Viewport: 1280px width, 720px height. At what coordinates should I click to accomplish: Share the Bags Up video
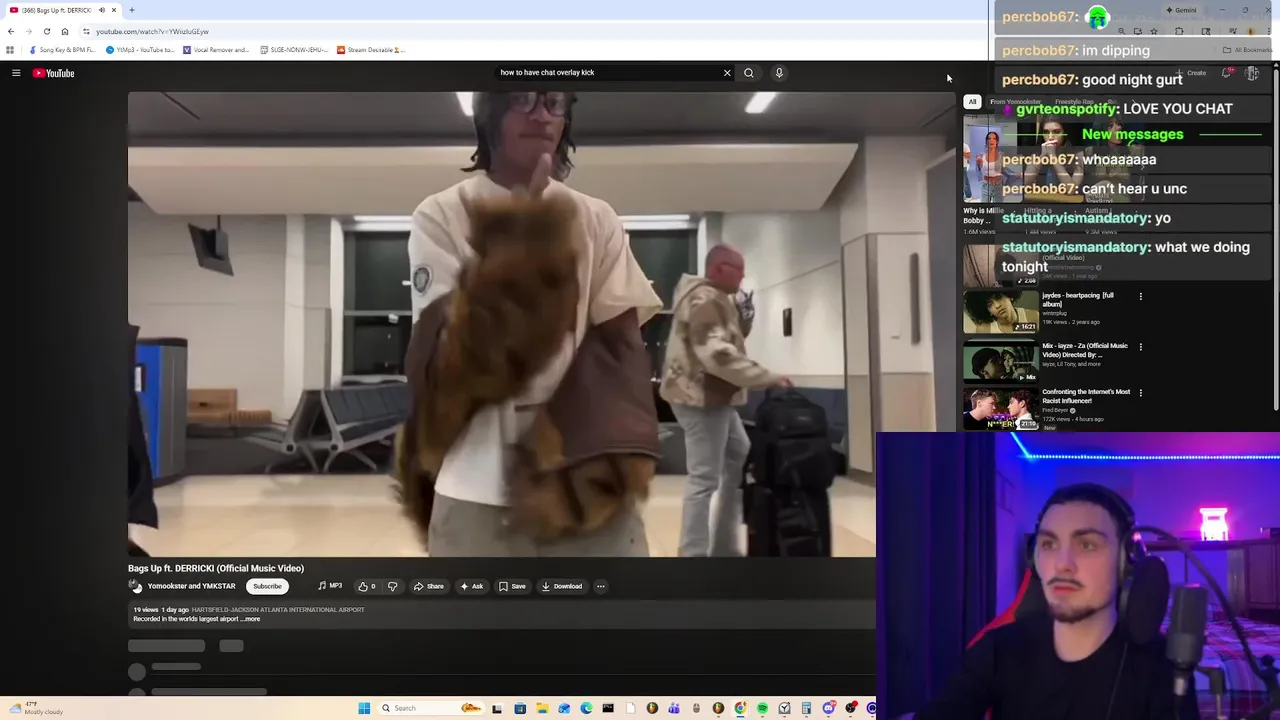click(x=429, y=586)
